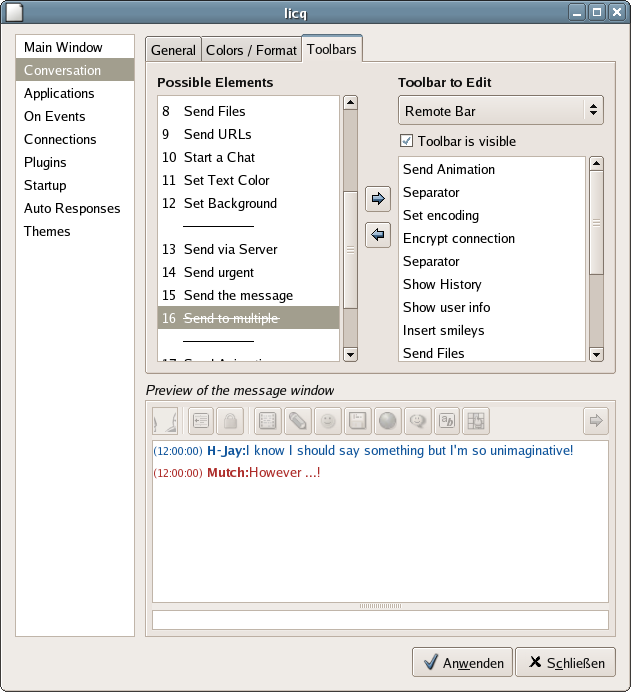The width and height of the screenshot is (631, 692).
Task: Select Encrypt connection in toolbar list
Action: click(x=459, y=238)
